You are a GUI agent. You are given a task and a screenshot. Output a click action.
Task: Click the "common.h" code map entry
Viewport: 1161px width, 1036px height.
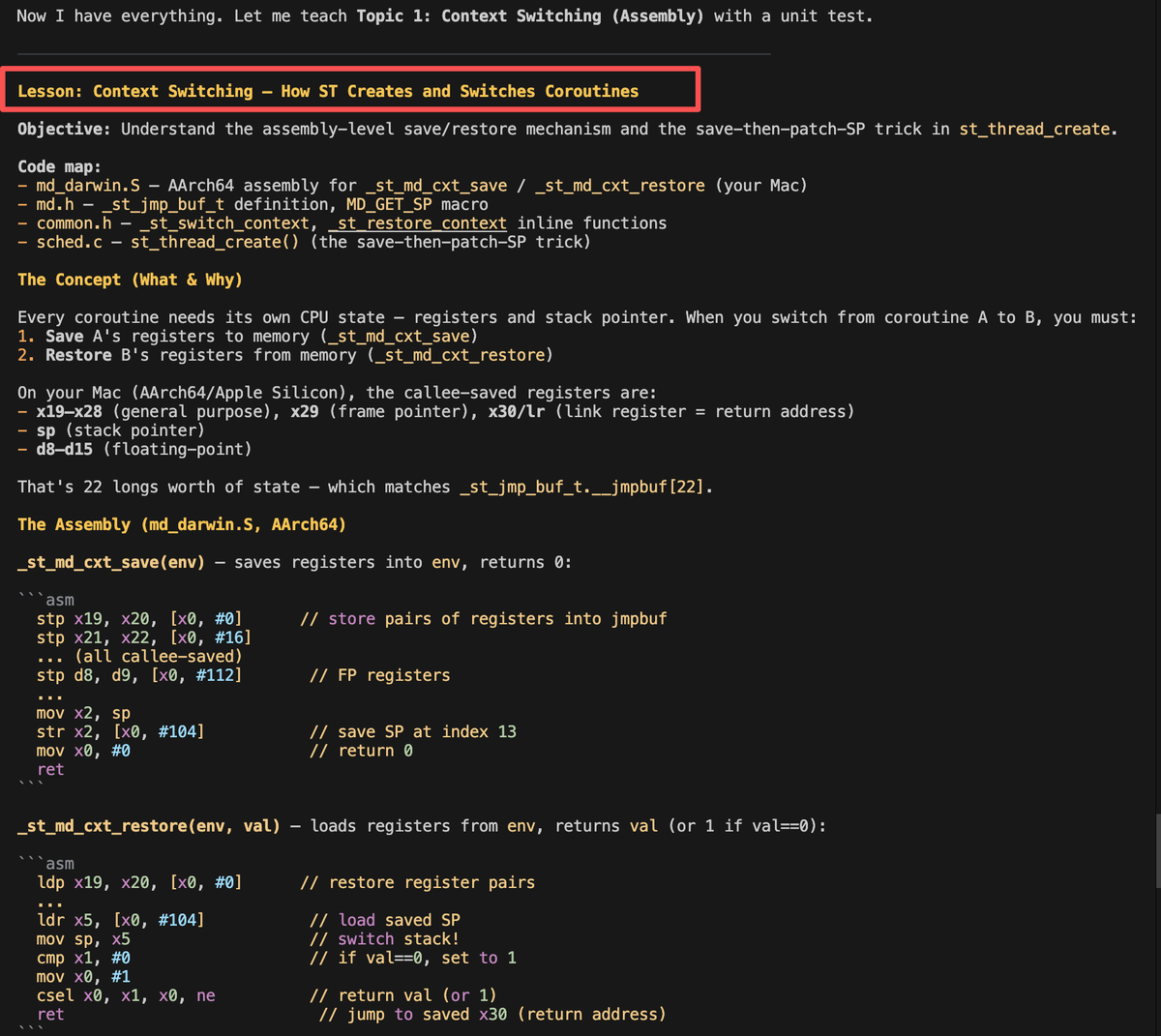(x=74, y=223)
